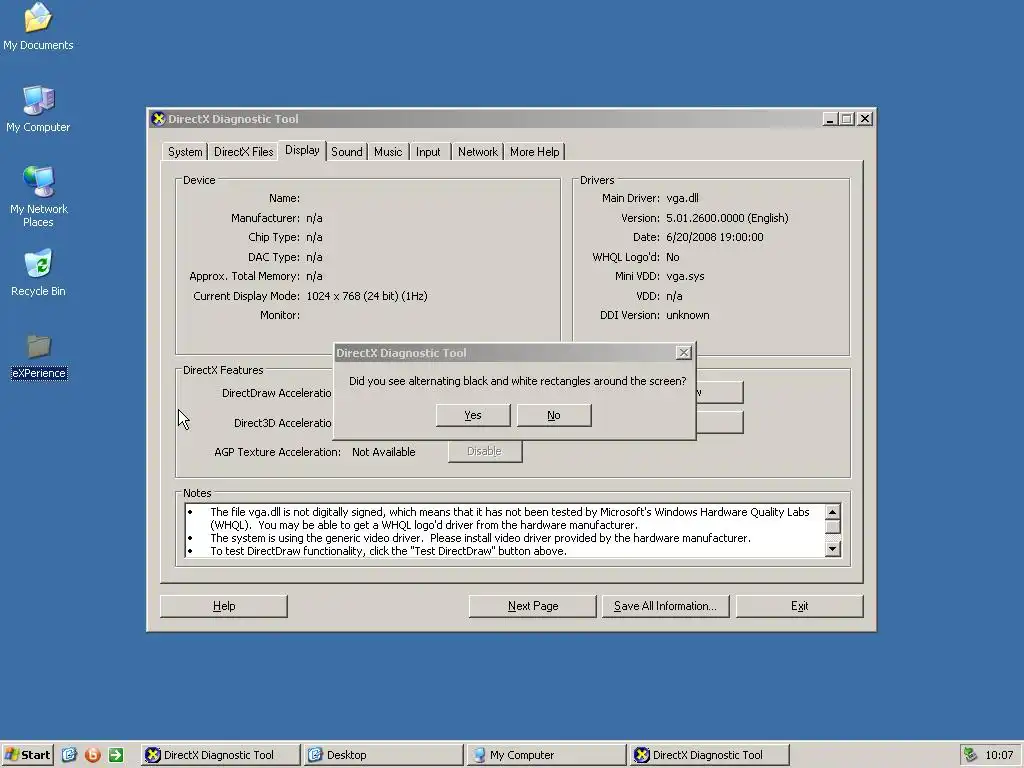1024x768 pixels.
Task: Click the 'Not Available' AGP texture status
Action: point(383,452)
